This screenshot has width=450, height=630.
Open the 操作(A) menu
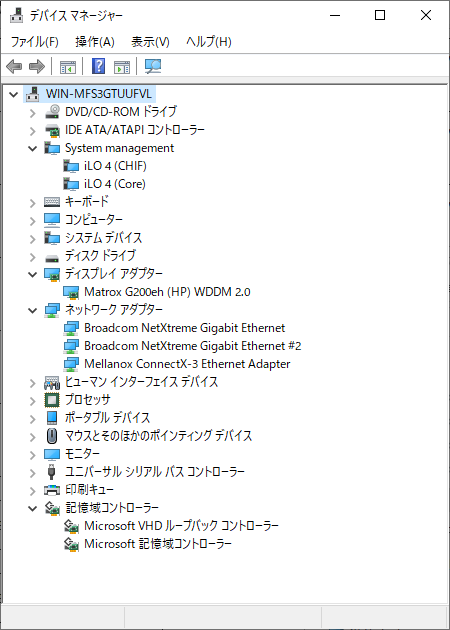tap(95, 42)
